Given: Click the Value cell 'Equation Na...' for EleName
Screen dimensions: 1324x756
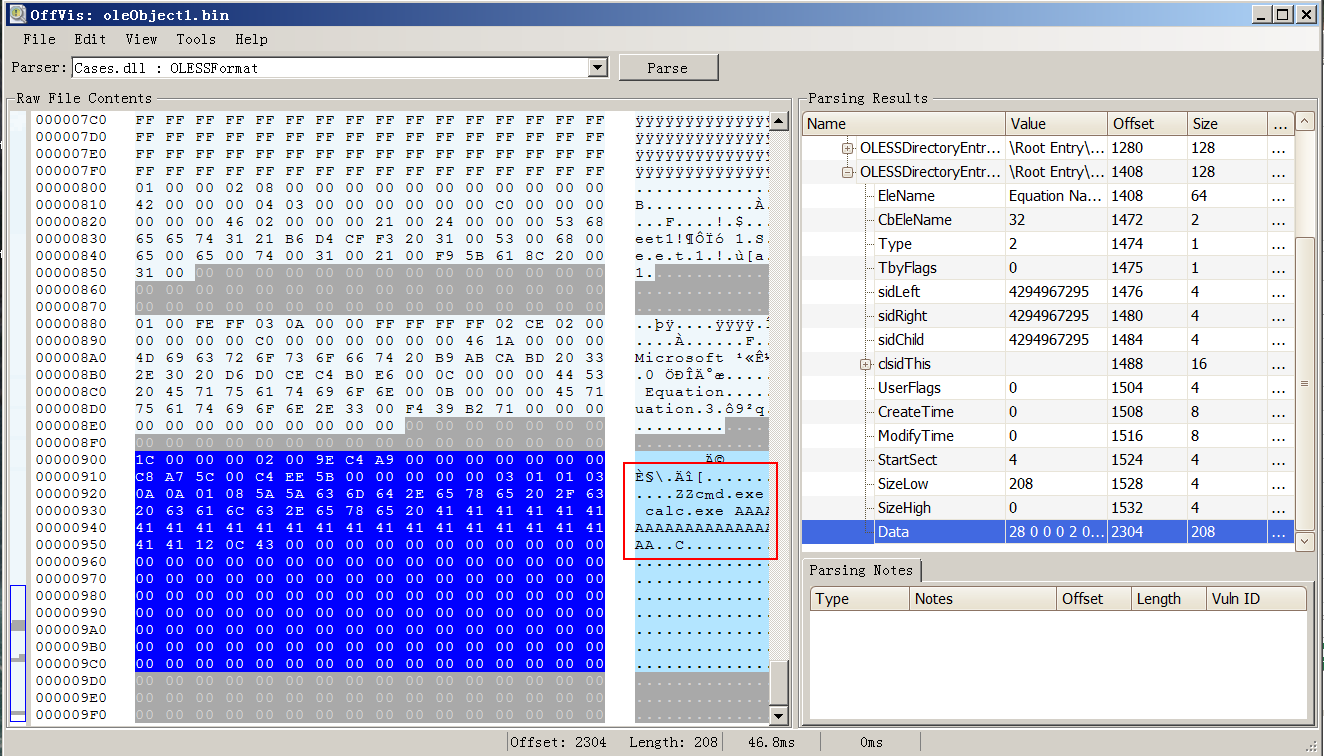Looking at the screenshot, I should coord(1056,196).
